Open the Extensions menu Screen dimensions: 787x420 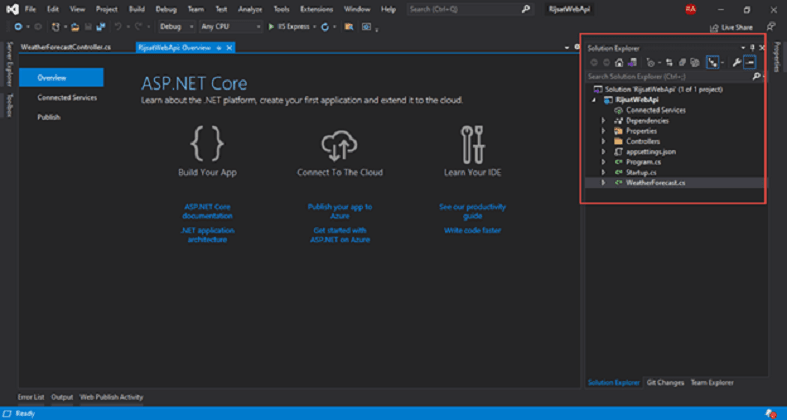coord(316,8)
